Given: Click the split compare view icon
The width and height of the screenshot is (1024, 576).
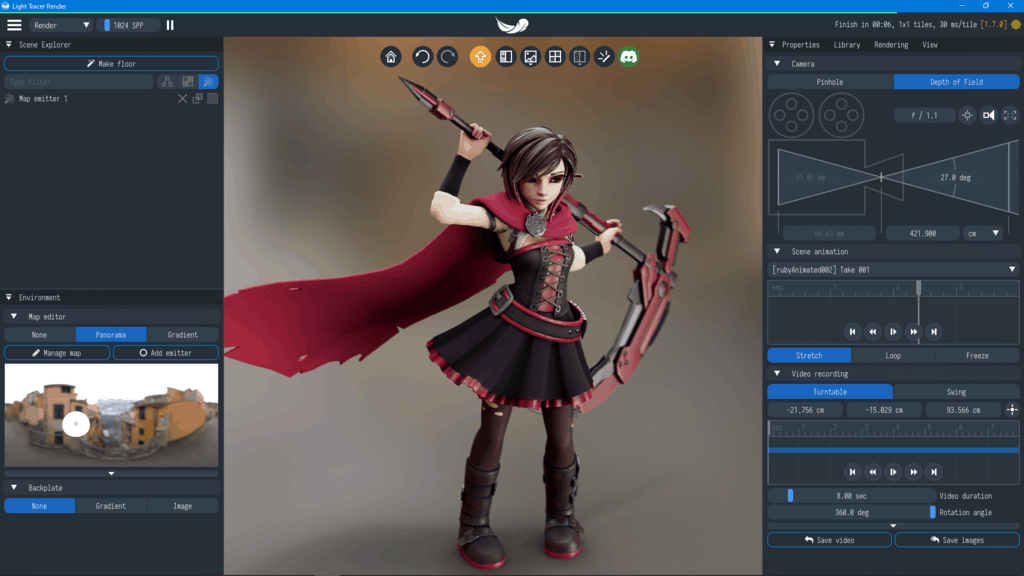Looking at the screenshot, I should coord(579,57).
